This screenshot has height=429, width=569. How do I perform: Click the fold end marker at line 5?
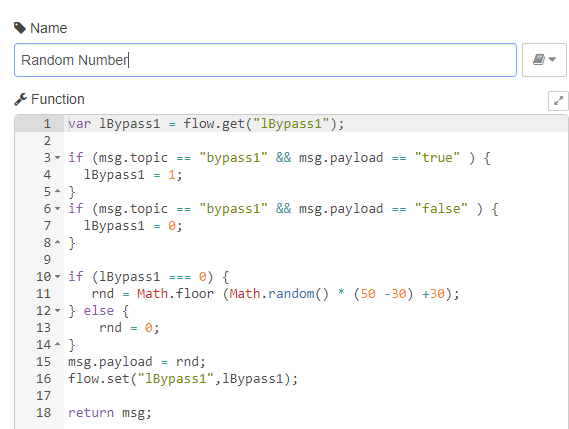(58, 191)
